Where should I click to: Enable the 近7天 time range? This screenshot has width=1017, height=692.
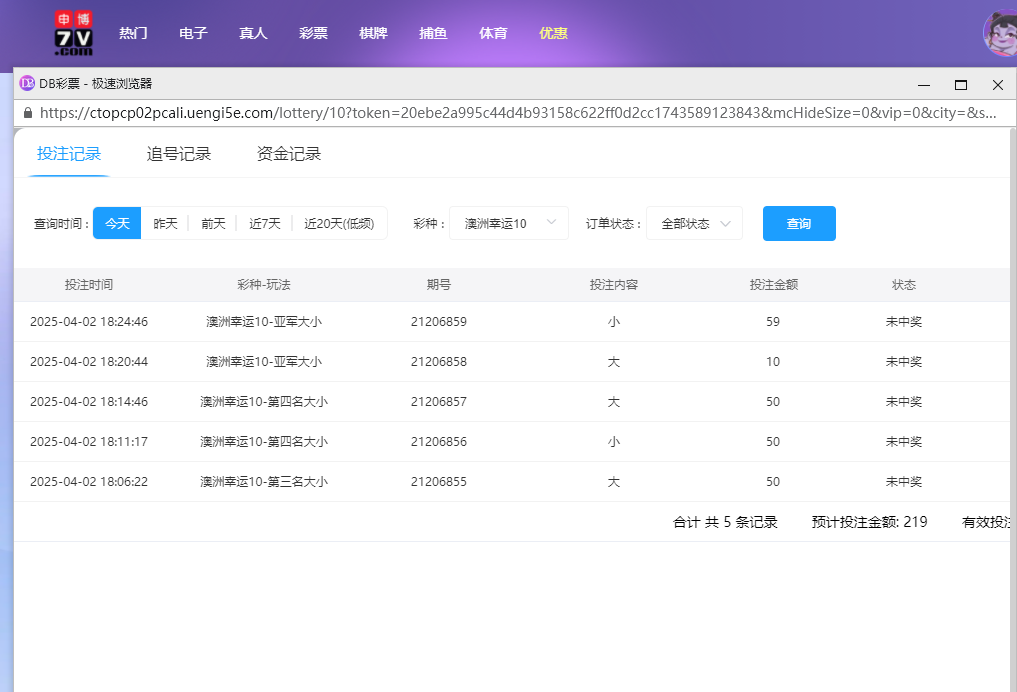point(263,223)
